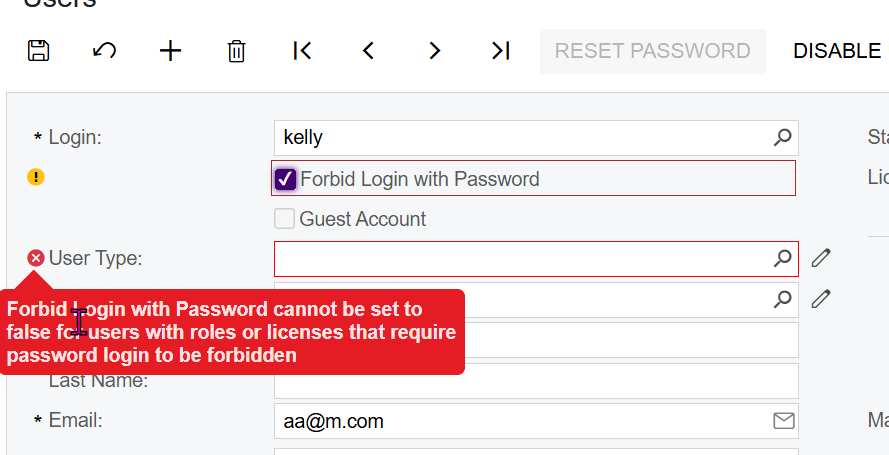This screenshot has height=455, width=889.
Task: Click the Save disk icon
Action: (39, 51)
